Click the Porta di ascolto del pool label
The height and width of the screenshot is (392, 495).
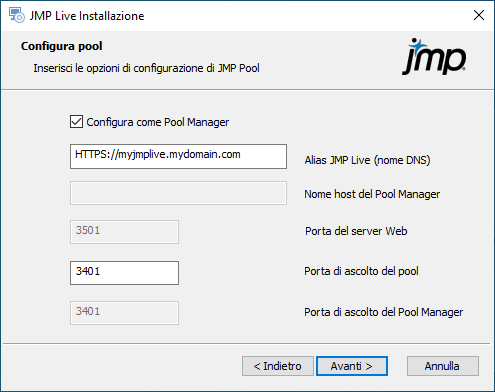tap(361, 271)
